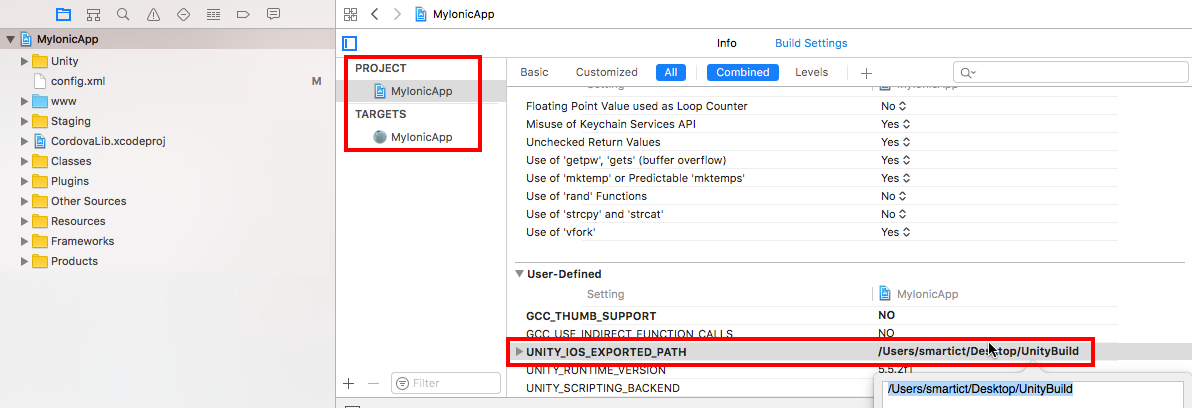This screenshot has height=408, width=1192.
Task: Open the related items grid icon
Action: point(350,14)
